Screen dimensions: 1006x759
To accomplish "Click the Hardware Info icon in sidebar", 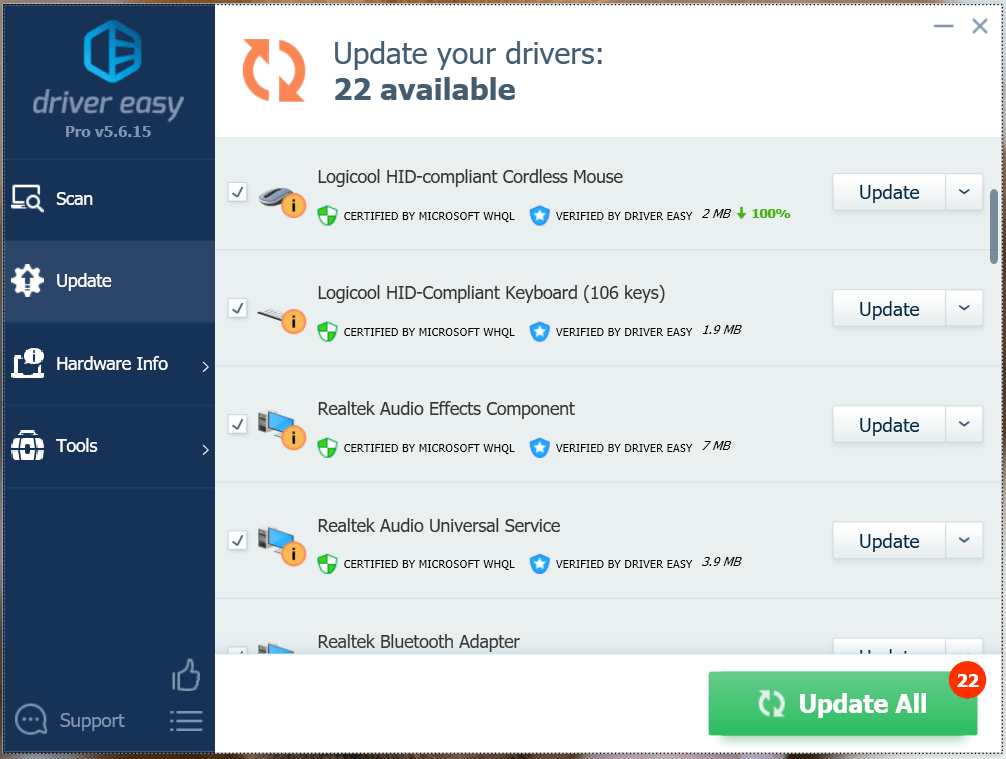I will coord(27,363).
